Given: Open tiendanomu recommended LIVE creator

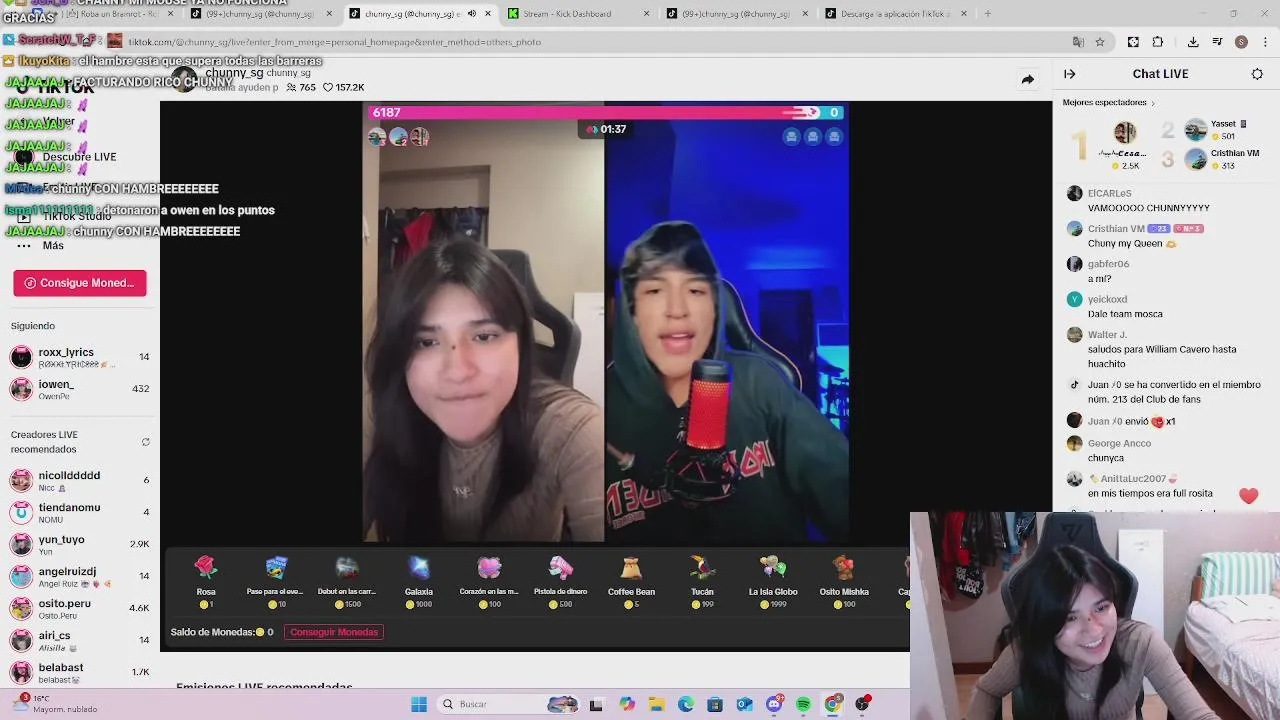Looking at the screenshot, I should [80, 512].
